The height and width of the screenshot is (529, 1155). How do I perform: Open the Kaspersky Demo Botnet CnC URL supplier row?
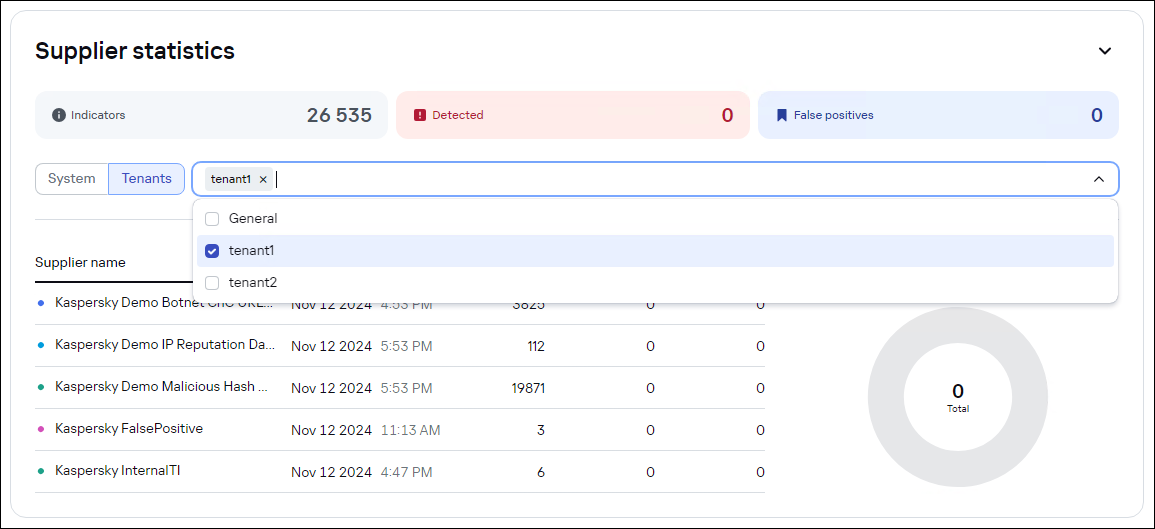[x=400, y=304]
